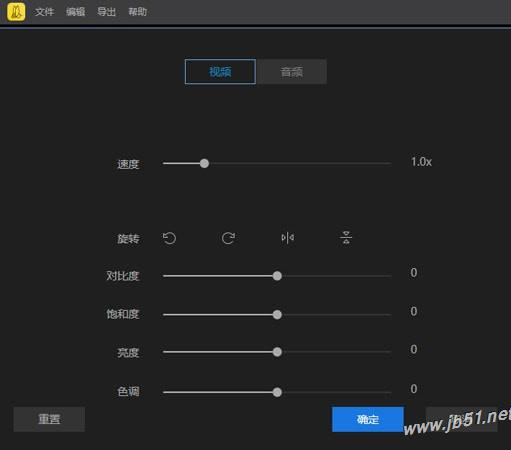Click the rotate counterclockwise icon
511x450 pixels.
(169, 238)
